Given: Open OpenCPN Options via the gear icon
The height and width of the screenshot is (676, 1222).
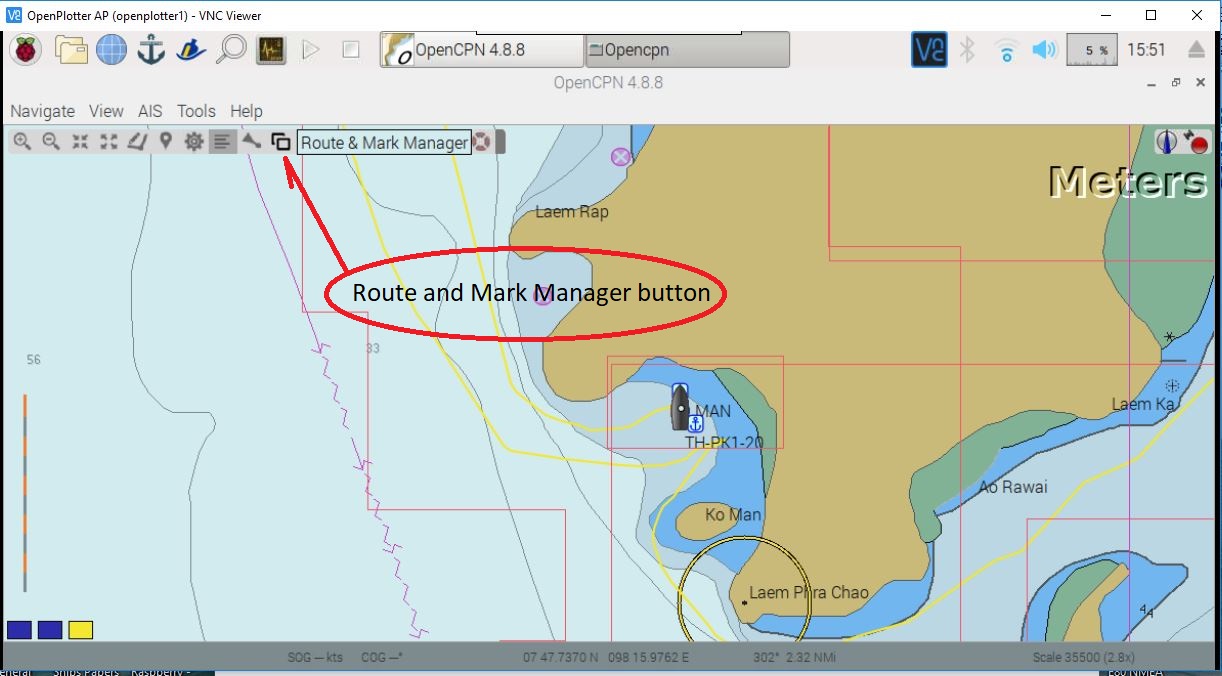Looking at the screenshot, I should (x=193, y=141).
